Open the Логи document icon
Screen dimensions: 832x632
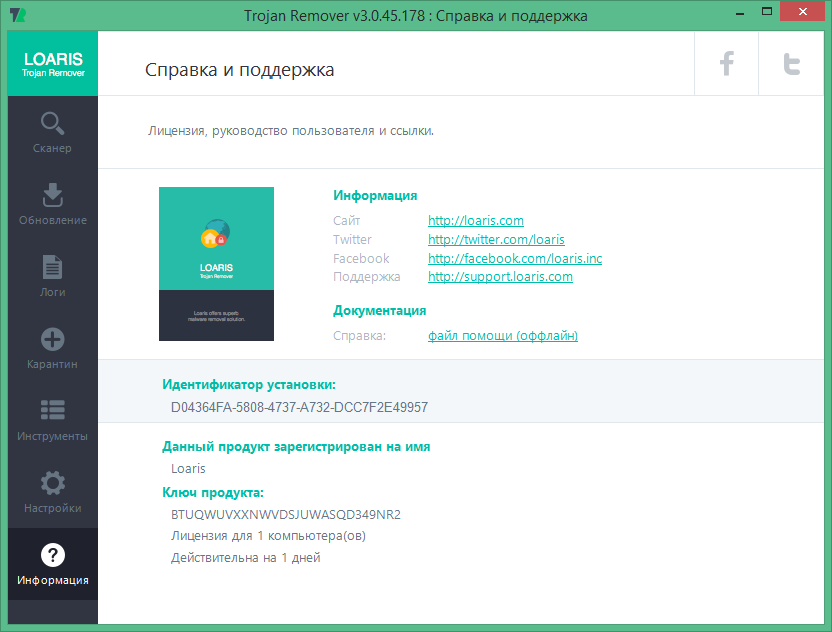(x=53, y=267)
